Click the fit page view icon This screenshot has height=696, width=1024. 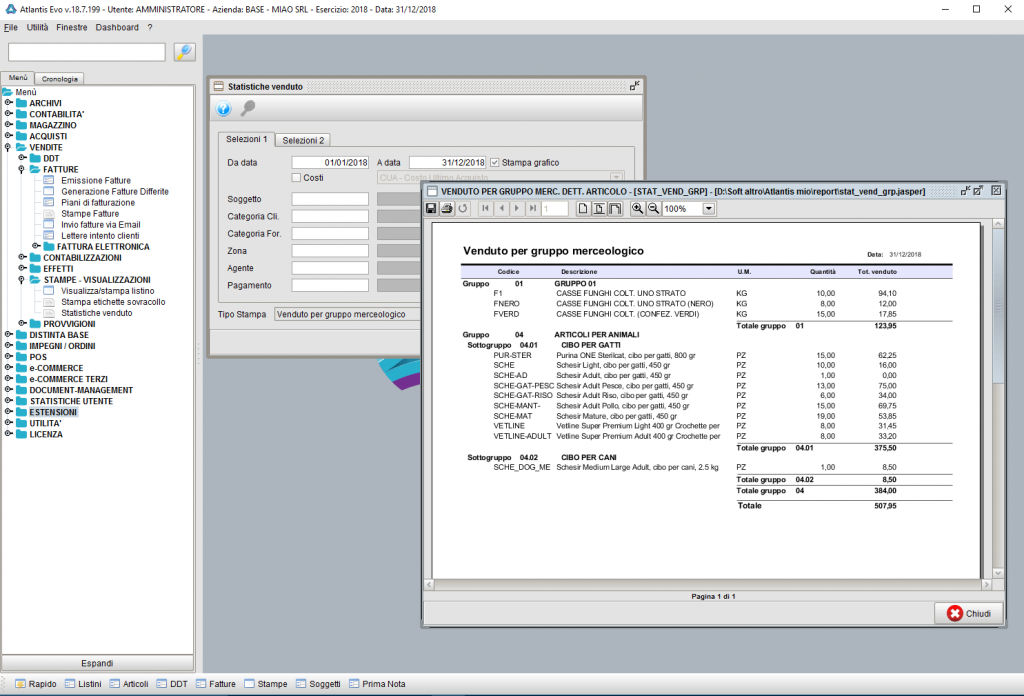(x=599, y=209)
